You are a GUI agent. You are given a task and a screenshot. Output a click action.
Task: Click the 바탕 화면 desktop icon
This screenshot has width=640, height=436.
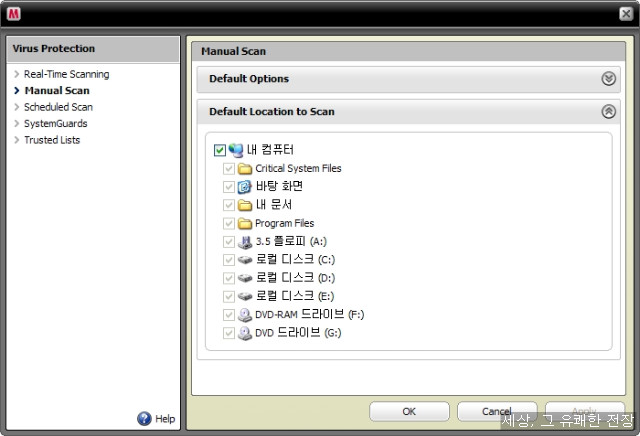[x=244, y=187]
